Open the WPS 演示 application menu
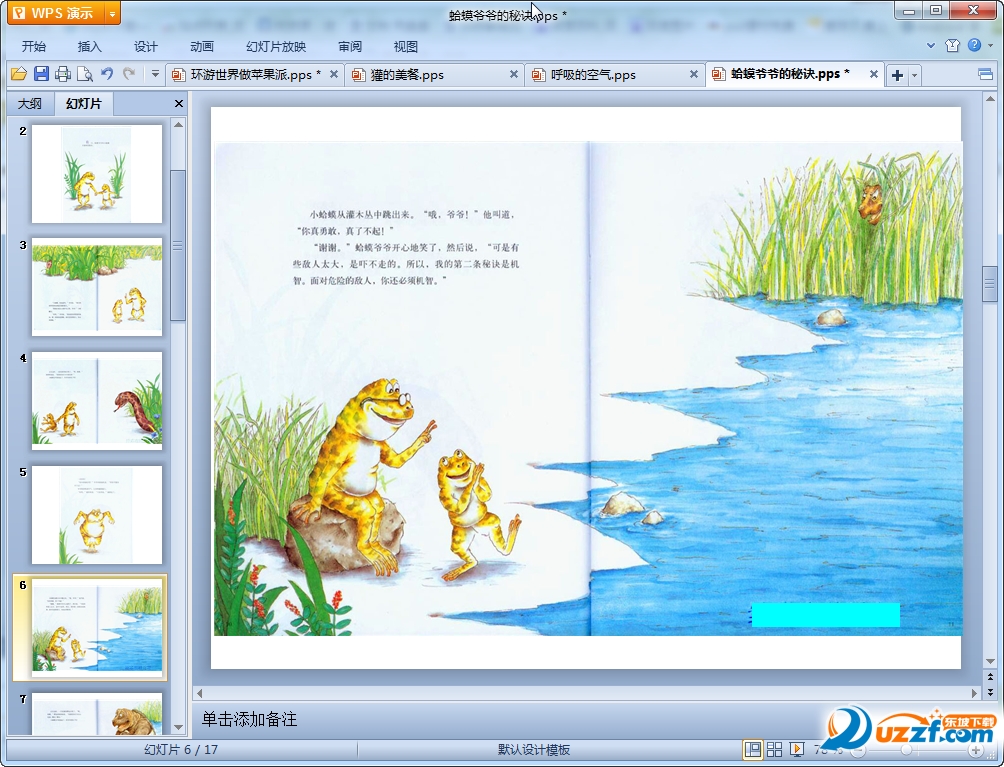 coord(56,13)
